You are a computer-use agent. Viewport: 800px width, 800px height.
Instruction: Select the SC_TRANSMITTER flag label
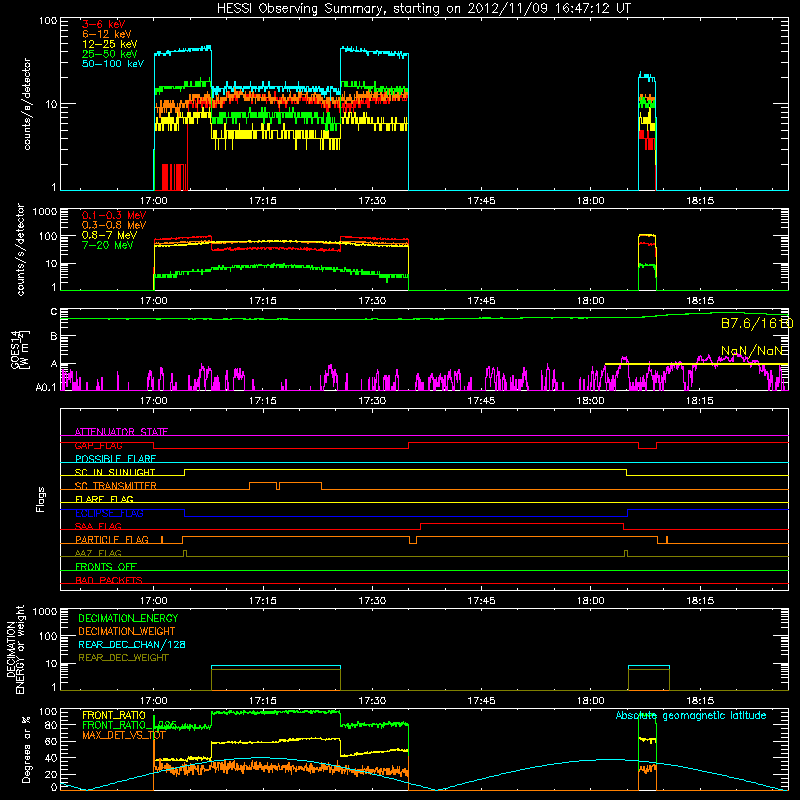coord(116,486)
